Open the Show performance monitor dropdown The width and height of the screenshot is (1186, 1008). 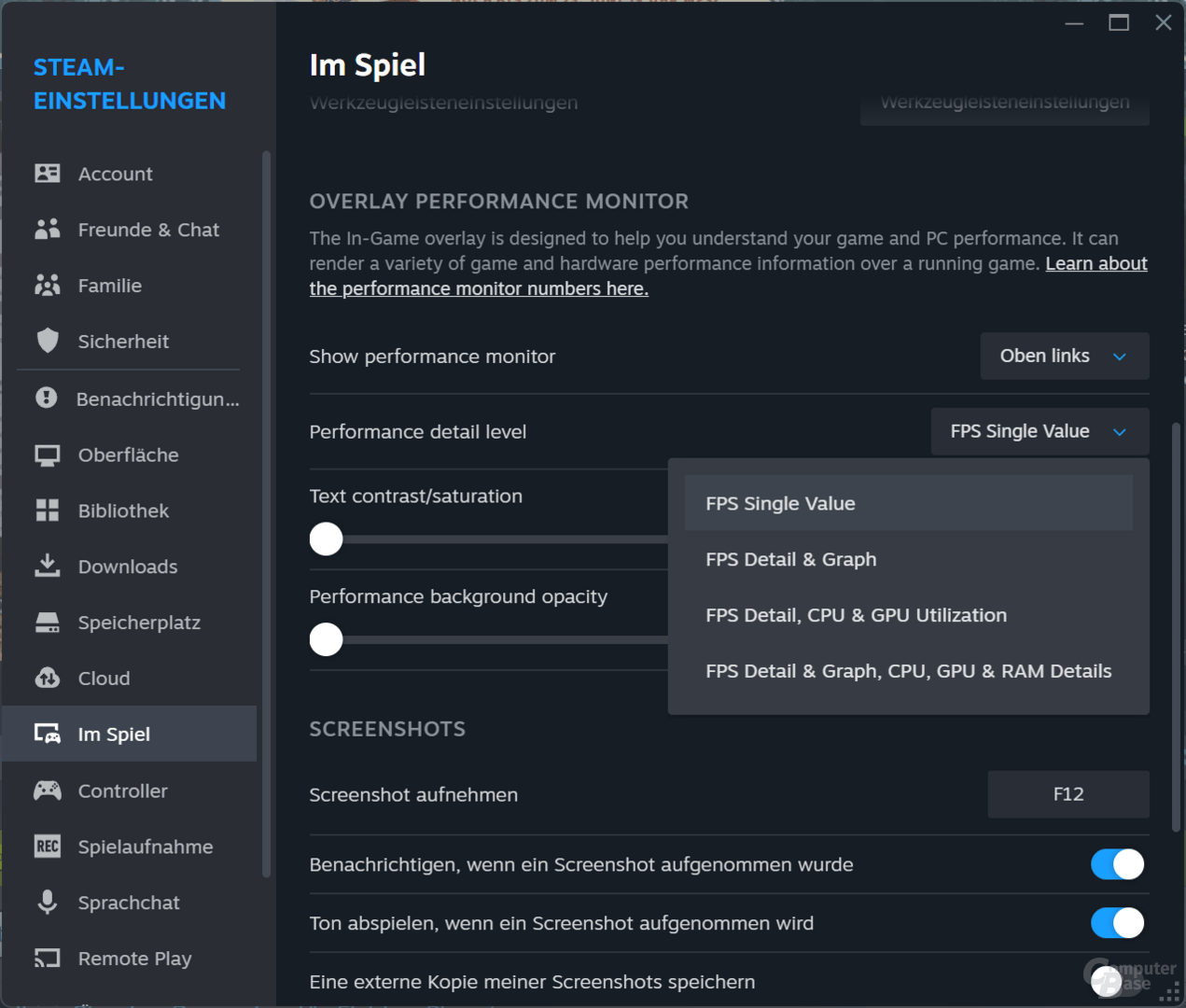(x=1064, y=357)
